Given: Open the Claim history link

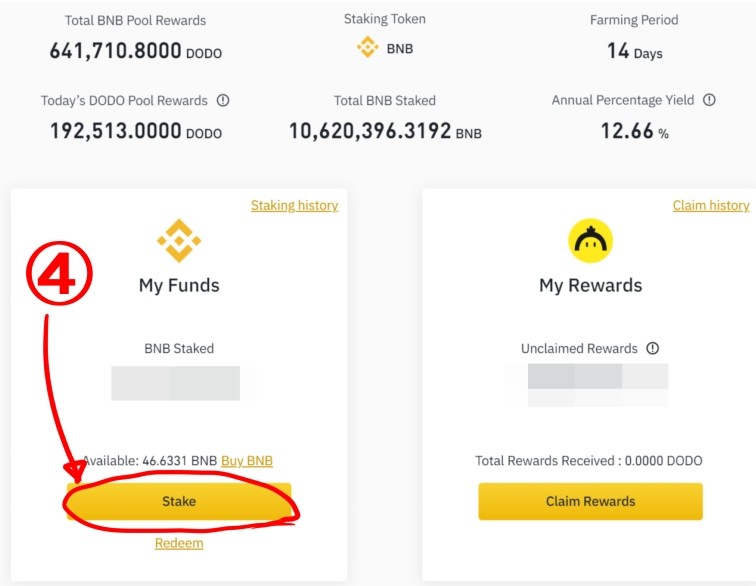Looking at the screenshot, I should (711, 205).
